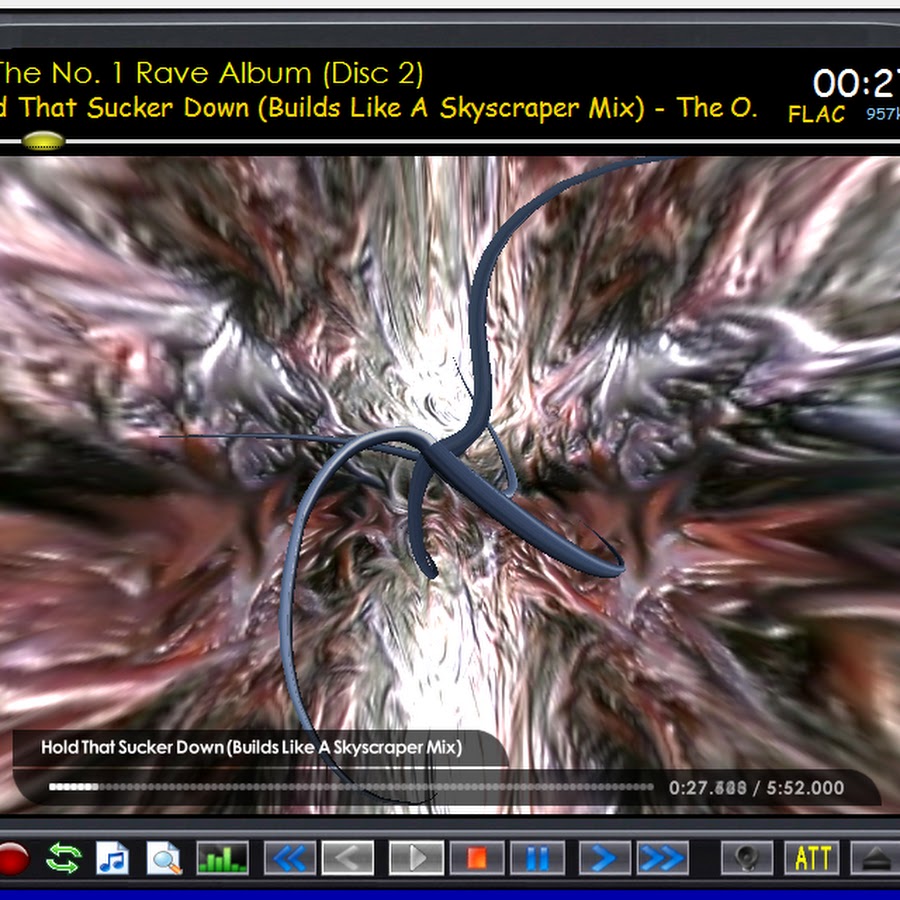Open the music file playlist icon
900x900 pixels.
click(x=113, y=858)
